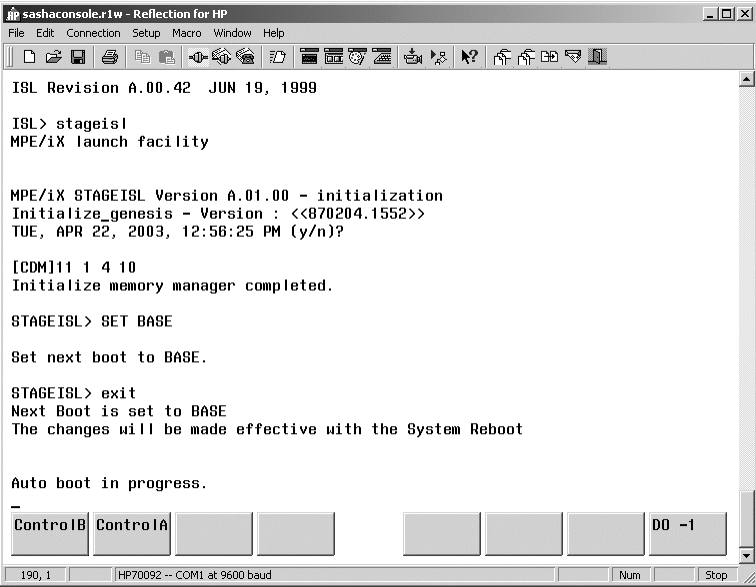Screen dimensions: 756x587
Task: Save settings with the floppy disk icon
Action: point(78,57)
